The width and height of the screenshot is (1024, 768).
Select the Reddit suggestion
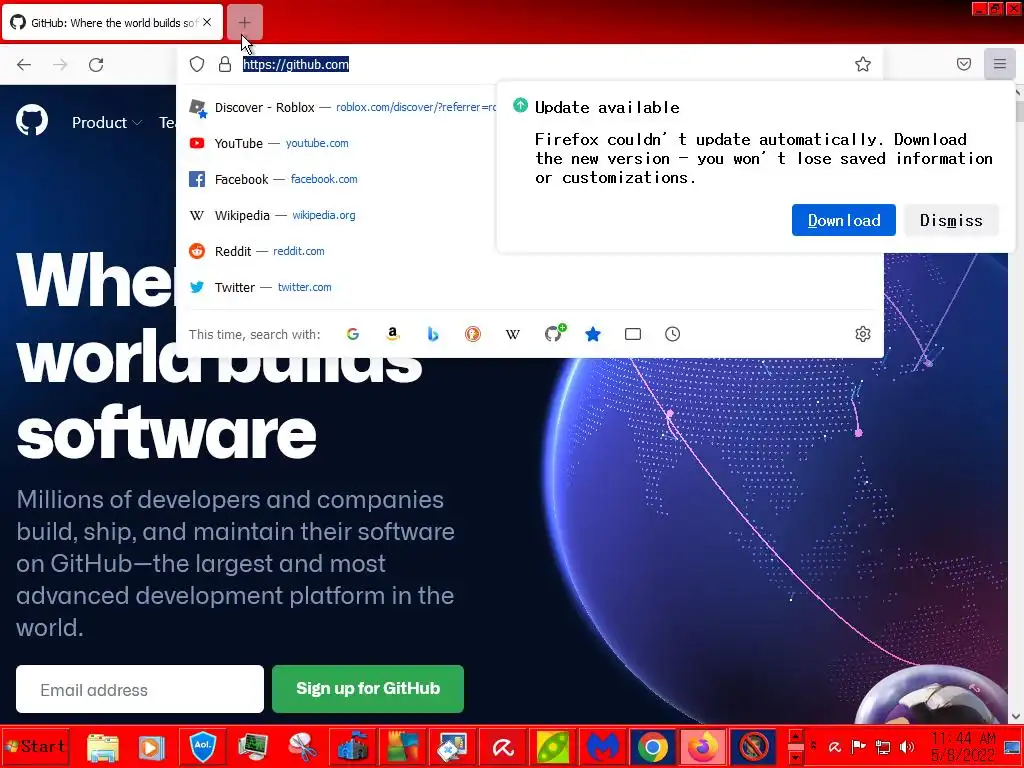coord(342,251)
